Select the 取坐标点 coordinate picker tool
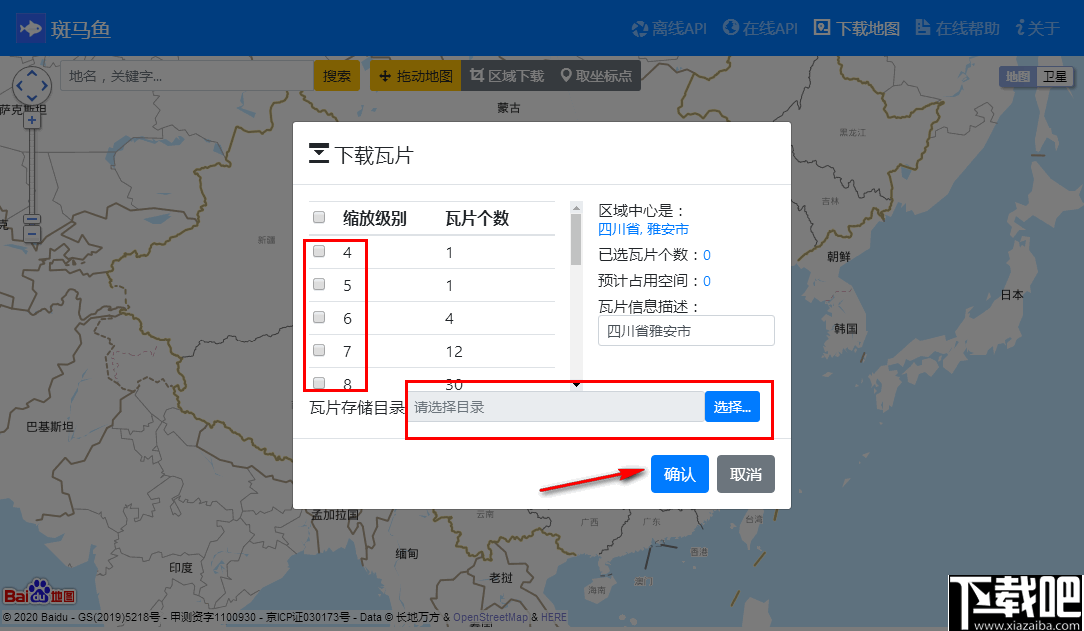The image size is (1084, 631). coord(596,74)
